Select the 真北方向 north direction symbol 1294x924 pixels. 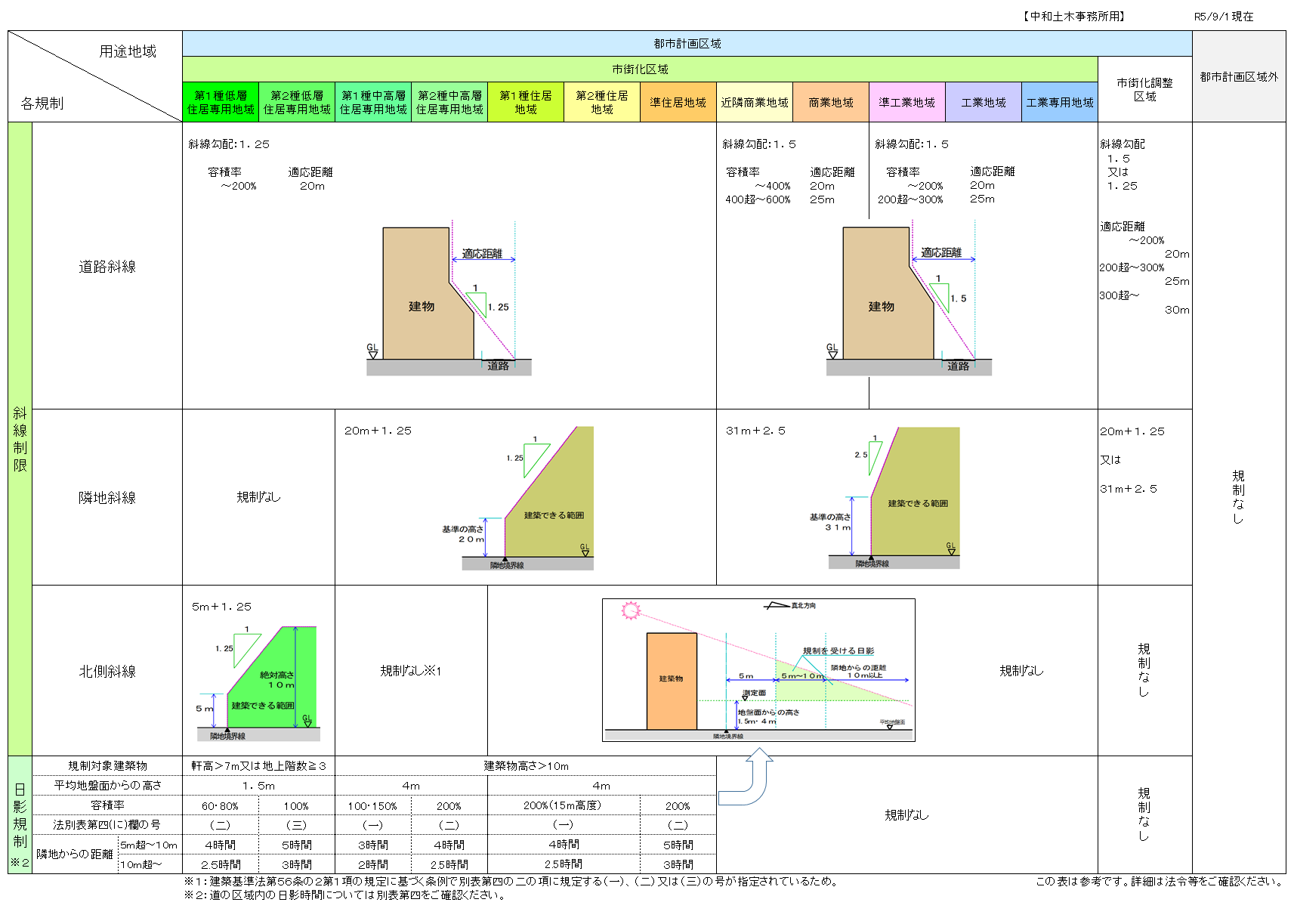[777, 606]
